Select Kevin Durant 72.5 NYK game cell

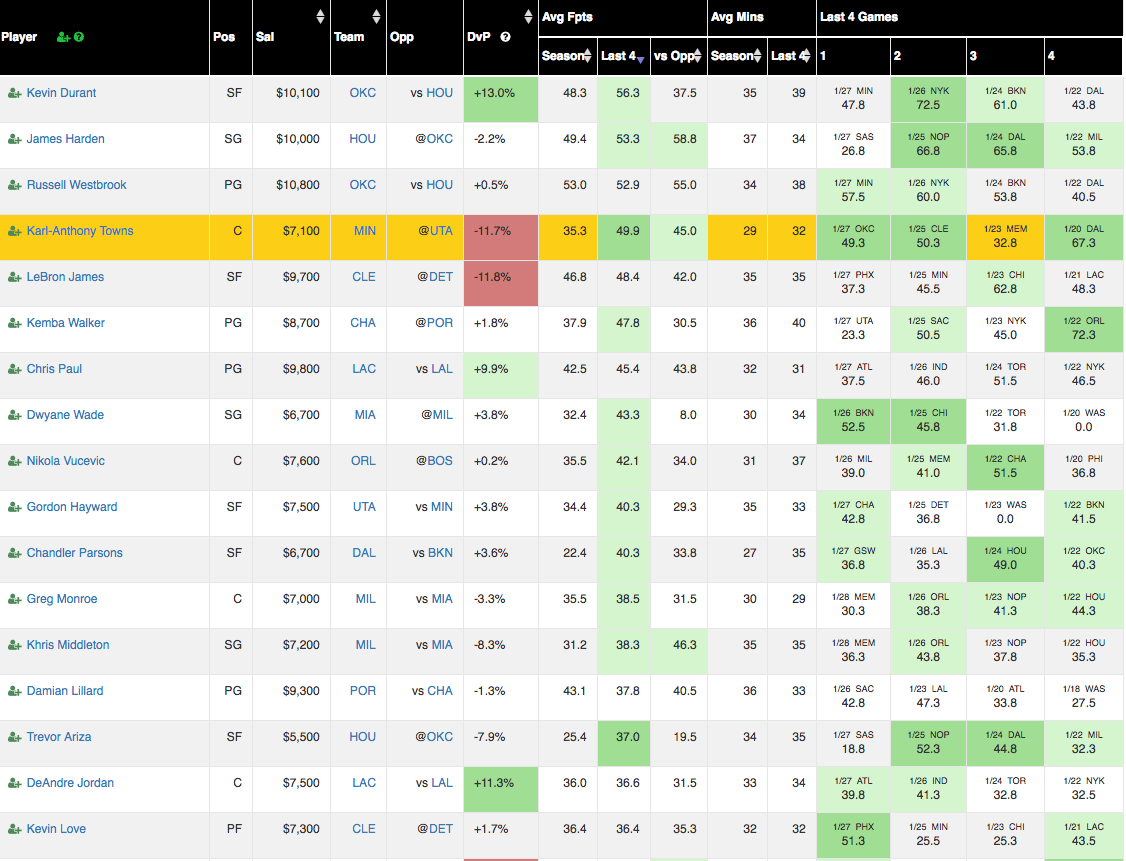pyautogui.click(x=929, y=99)
